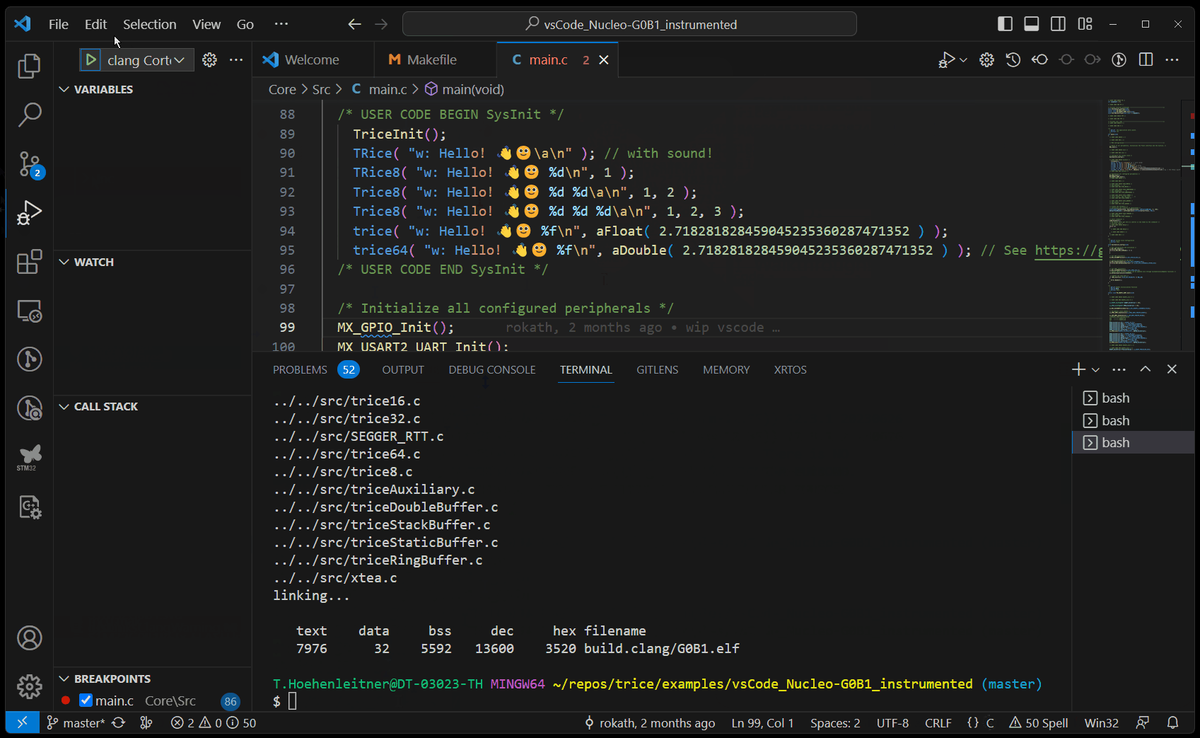Image resolution: width=1200 pixels, height=738 pixels.
Task: Open Accounts menu icon
Action: (x=30, y=637)
